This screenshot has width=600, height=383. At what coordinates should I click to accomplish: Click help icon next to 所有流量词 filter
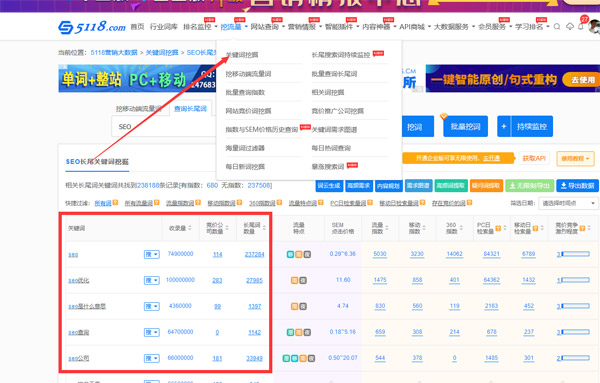click(157, 203)
